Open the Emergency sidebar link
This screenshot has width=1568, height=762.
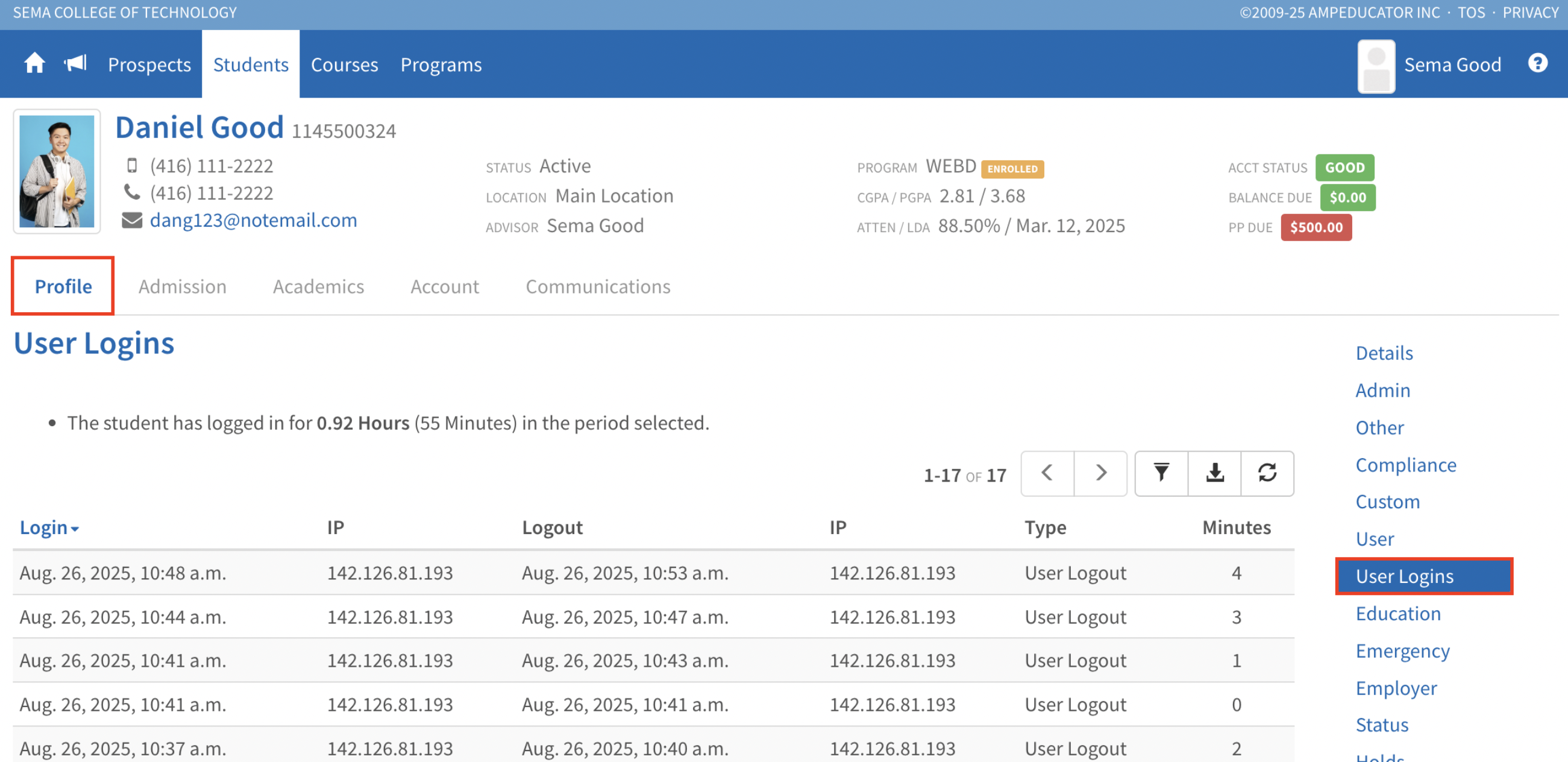pyautogui.click(x=1402, y=650)
